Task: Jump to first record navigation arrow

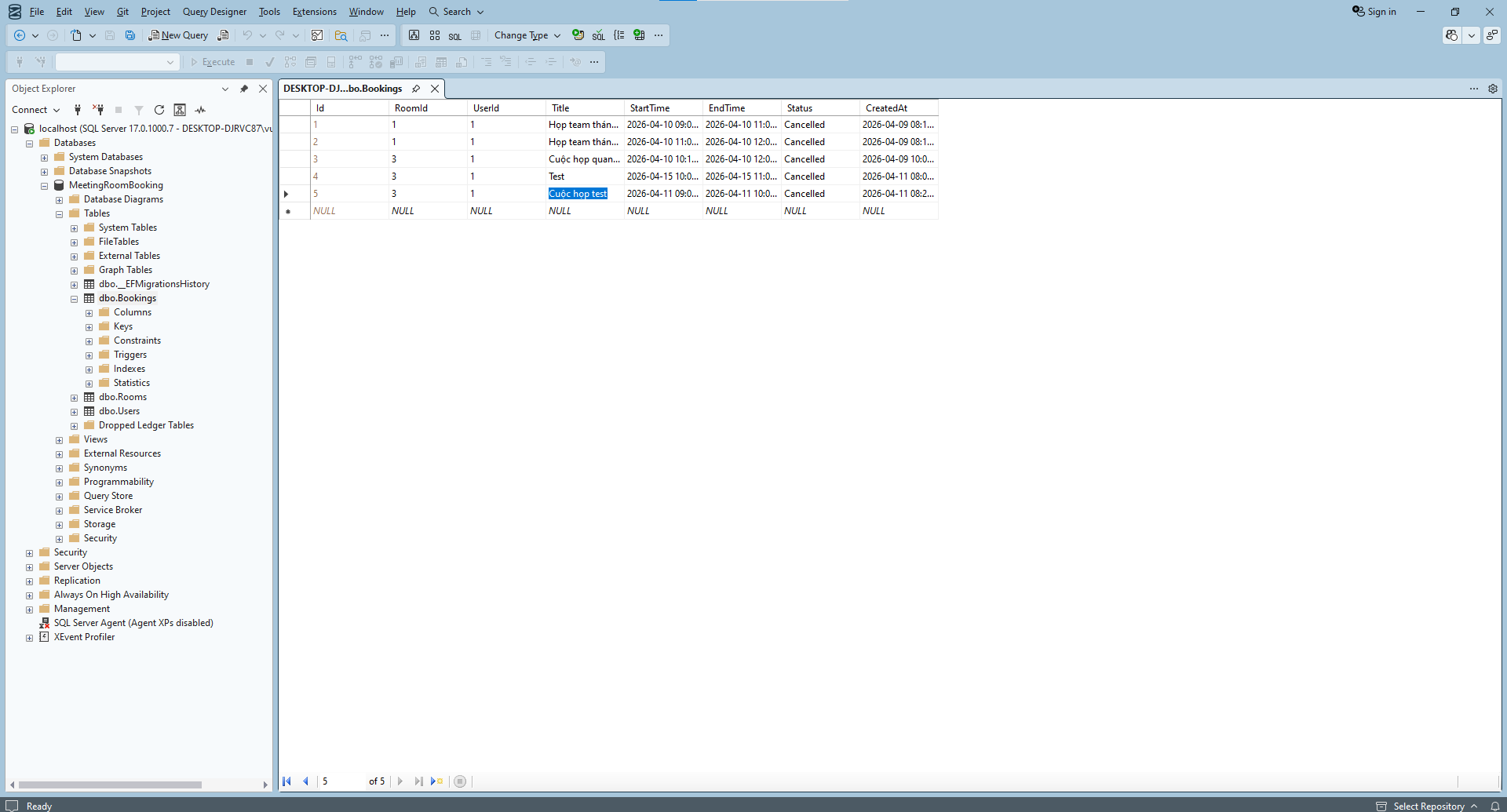Action: pyautogui.click(x=287, y=781)
